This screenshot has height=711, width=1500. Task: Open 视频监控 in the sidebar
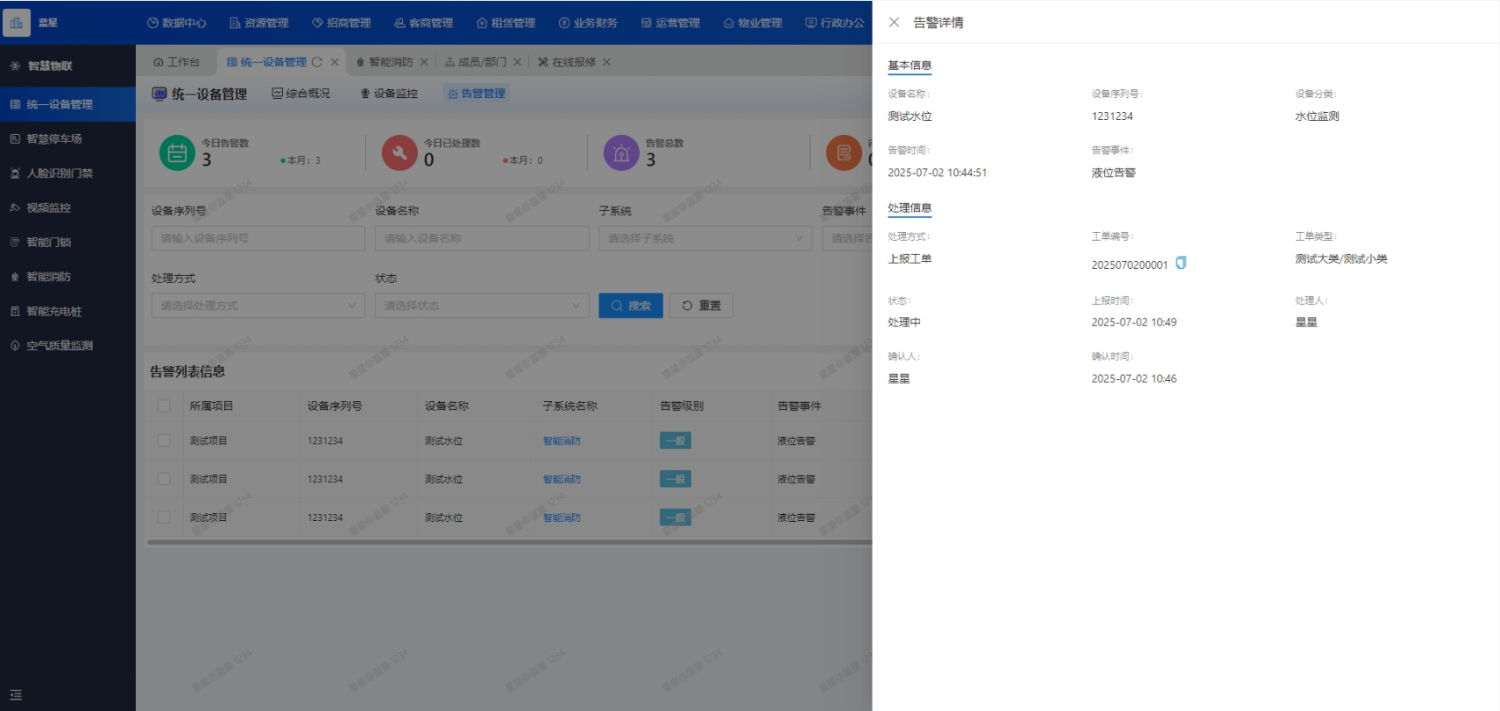[67, 208]
